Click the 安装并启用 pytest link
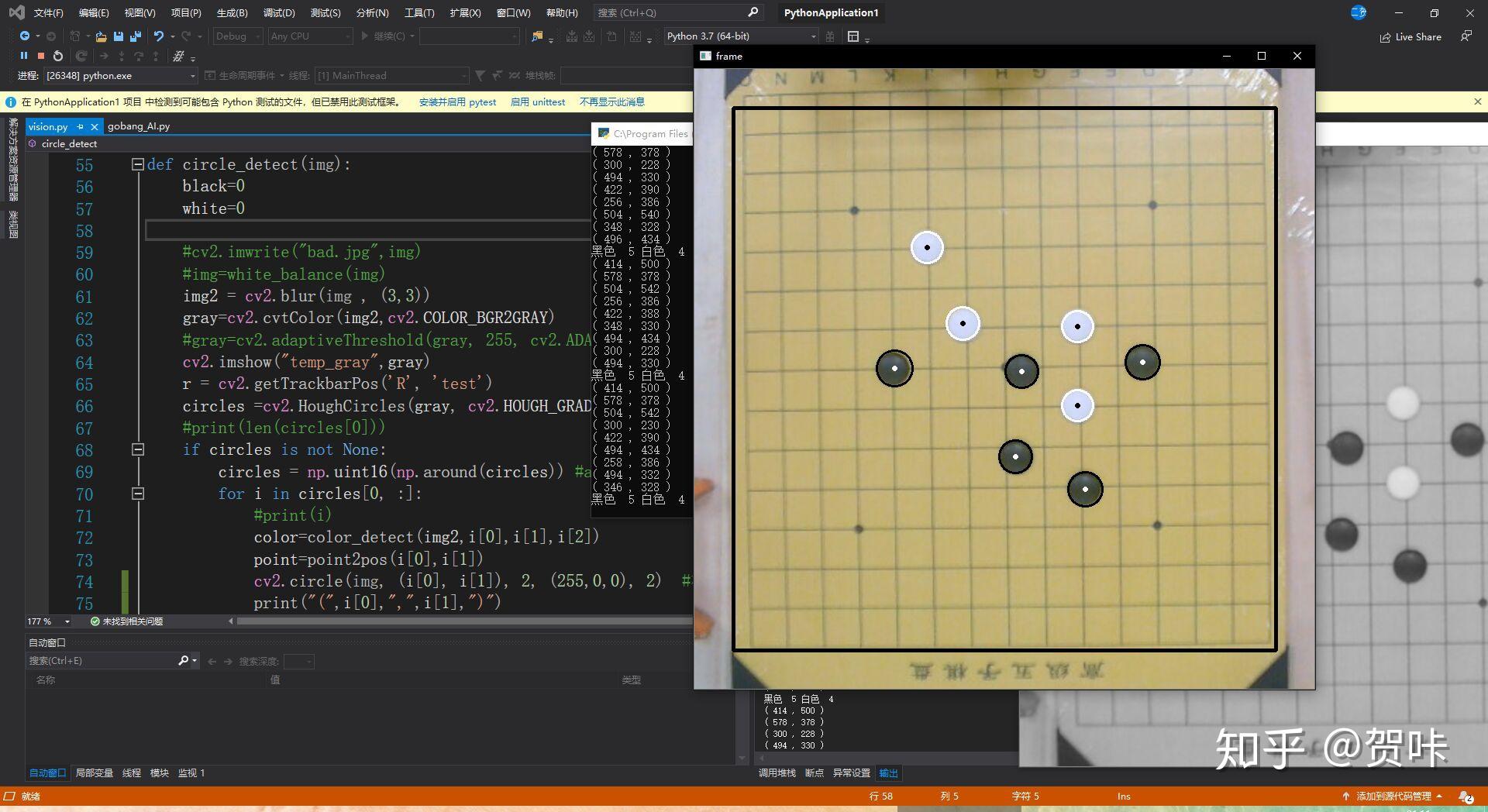 pyautogui.click(x=457, y=102)
